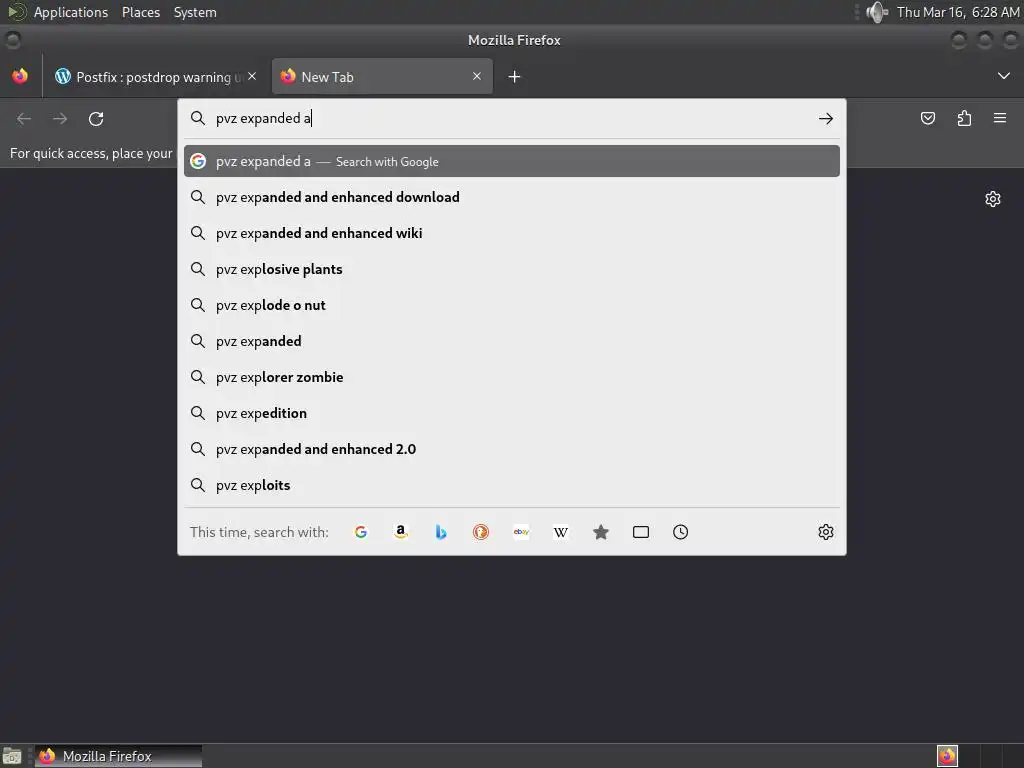Viewport: 1024px width, 768px height.
Task: Search with the Amazon one-off icon
Action: click(401, 532)
